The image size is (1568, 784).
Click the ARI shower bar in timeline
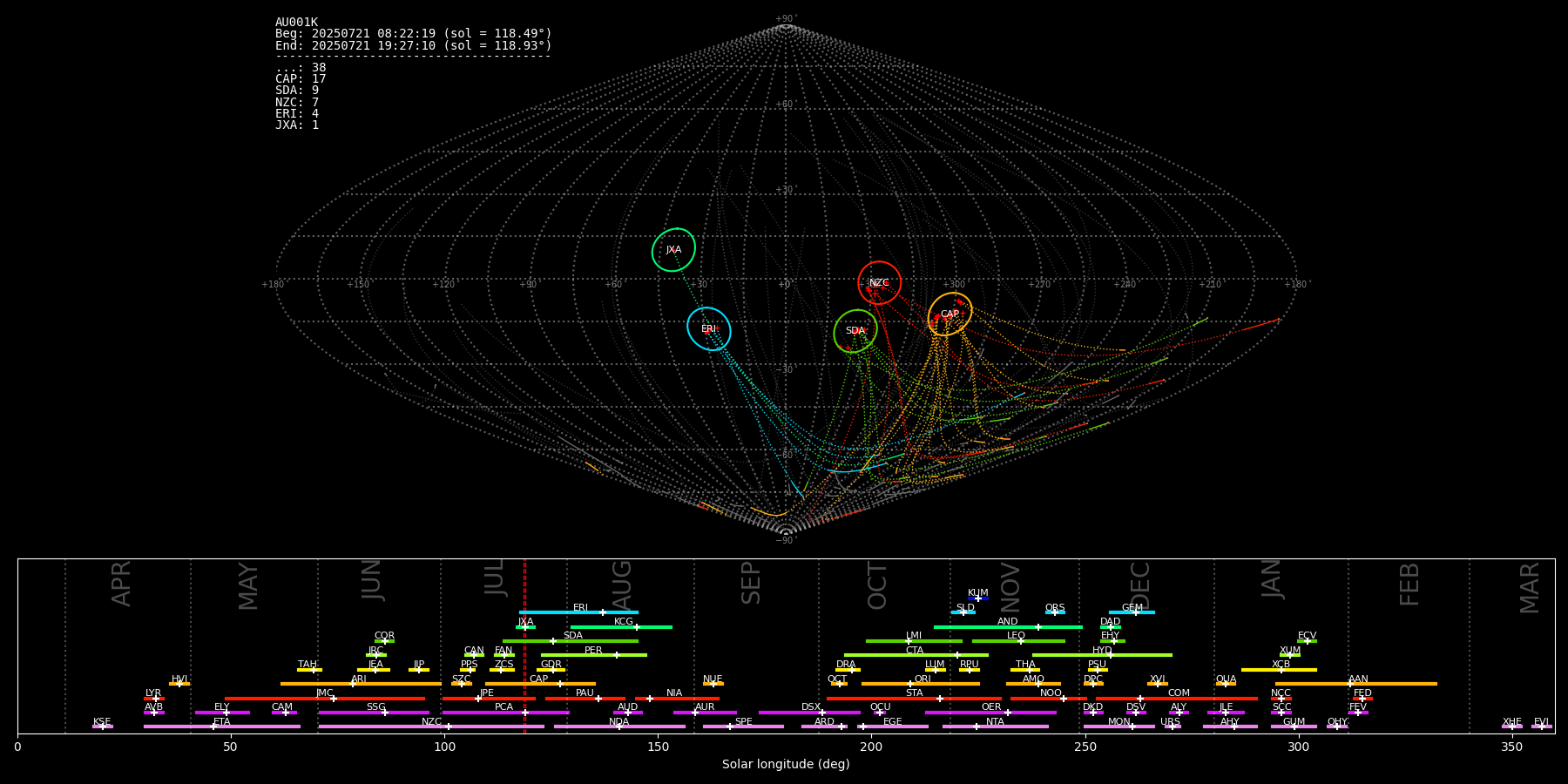(361, 684)
